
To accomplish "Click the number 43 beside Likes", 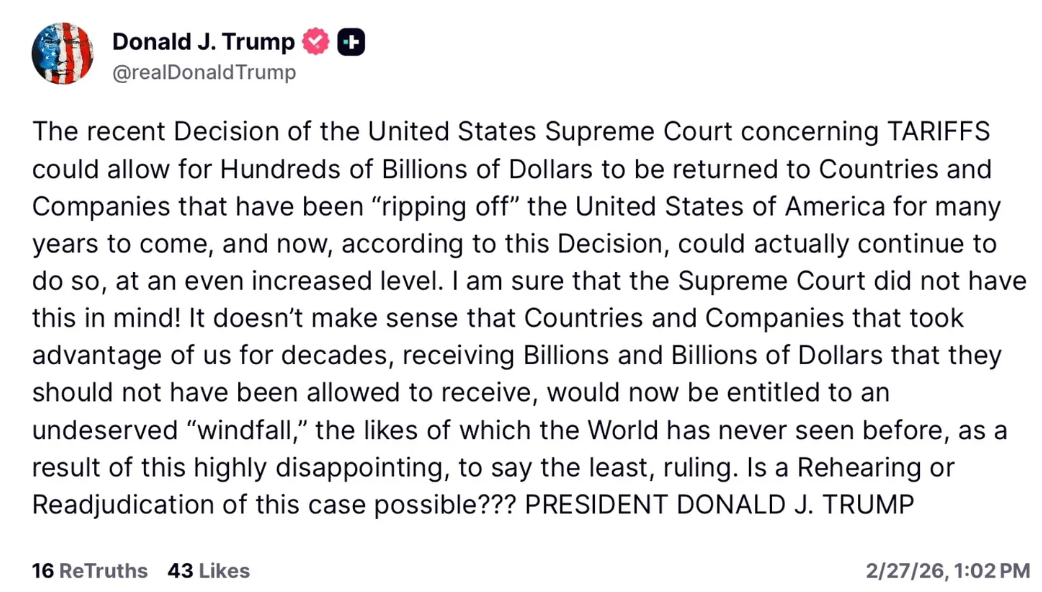I will (180, 571).
